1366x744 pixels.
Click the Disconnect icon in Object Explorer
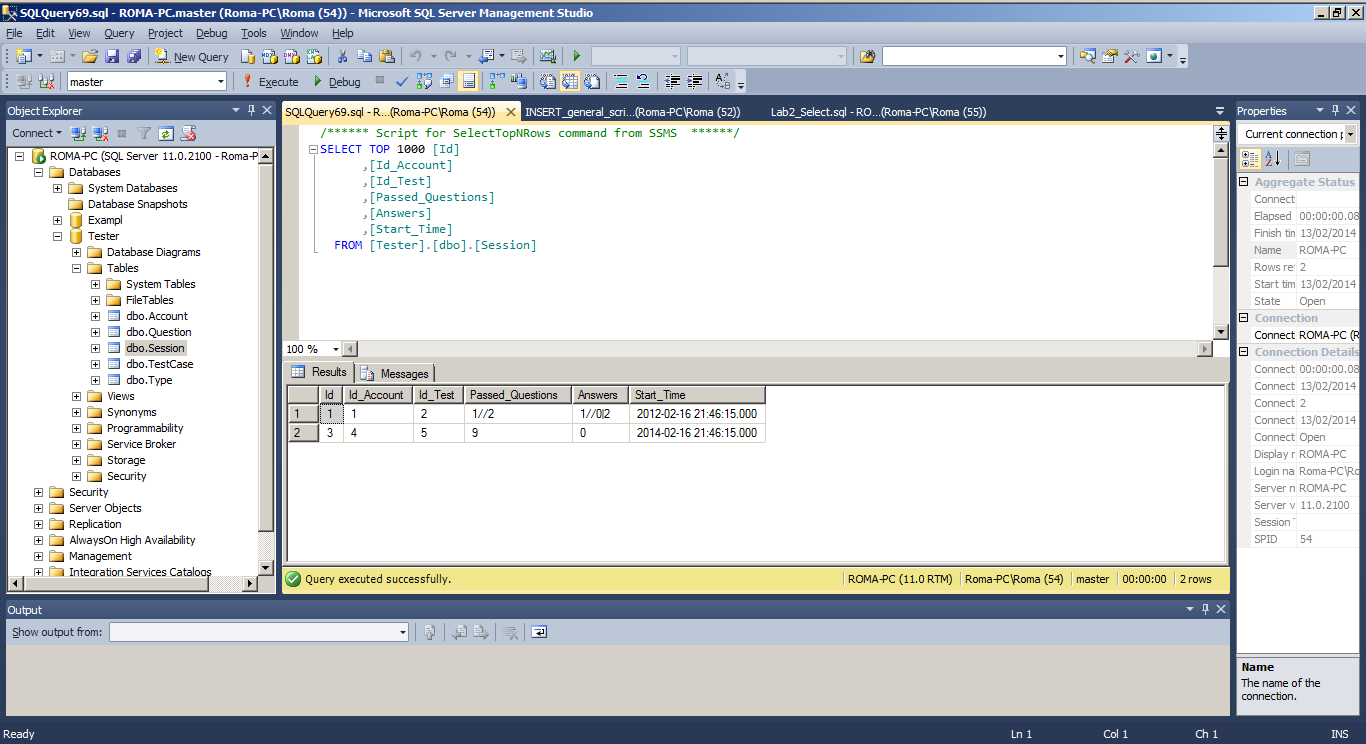point(101,133)
